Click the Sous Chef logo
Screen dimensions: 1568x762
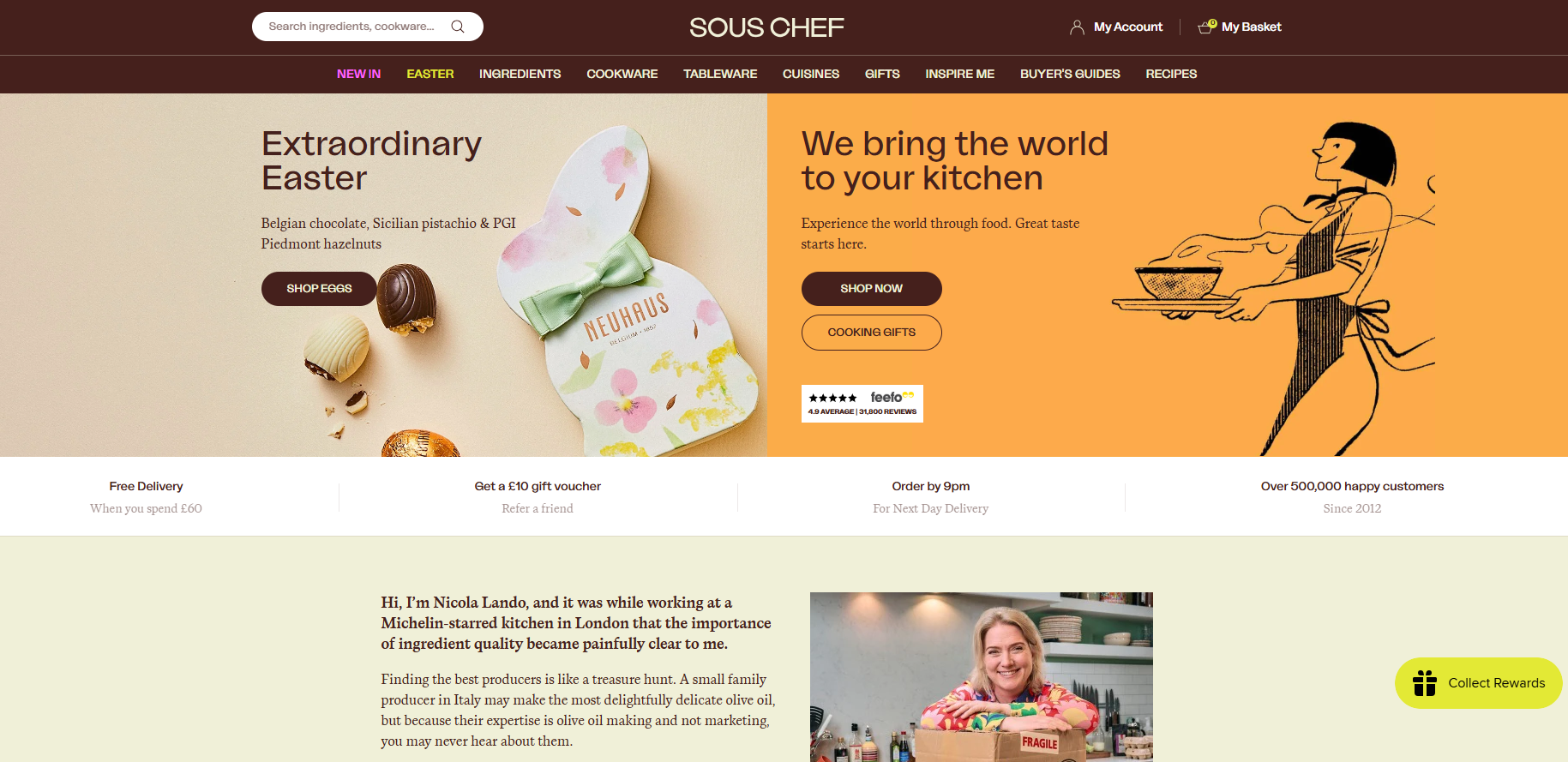[766, 27]
